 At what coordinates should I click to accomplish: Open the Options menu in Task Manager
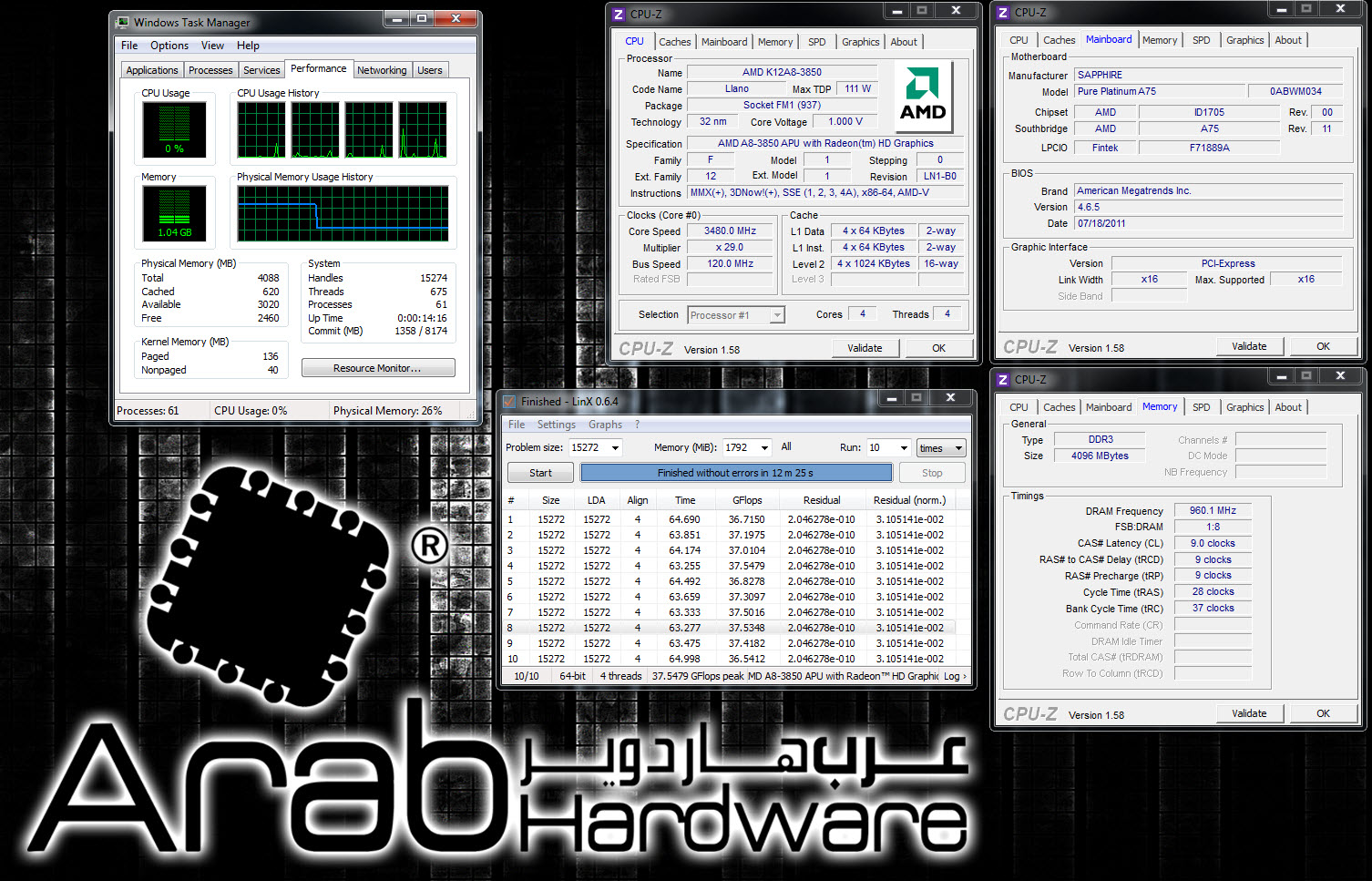[x=169, y=46]
